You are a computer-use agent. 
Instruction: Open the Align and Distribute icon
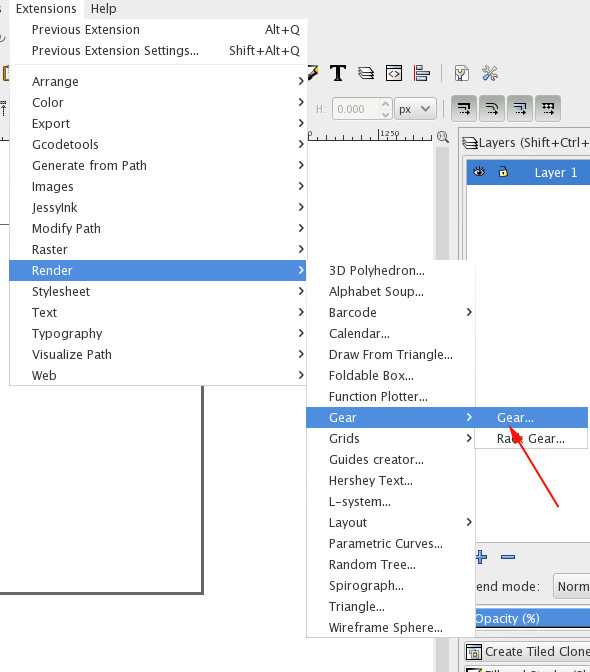[x=422, y=73]
